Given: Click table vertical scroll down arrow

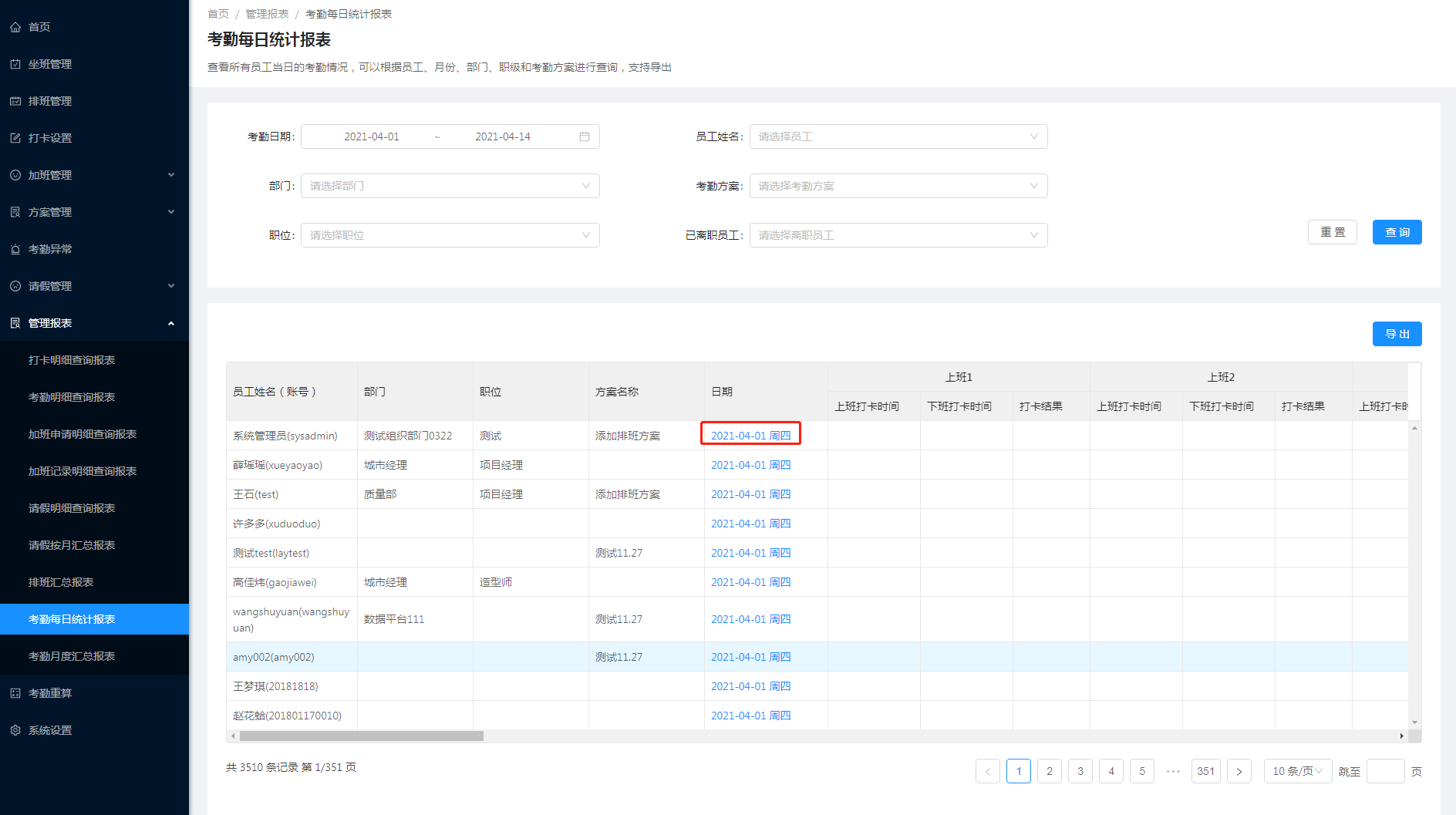Looking at the screenshot, I should coord(1414,722).
